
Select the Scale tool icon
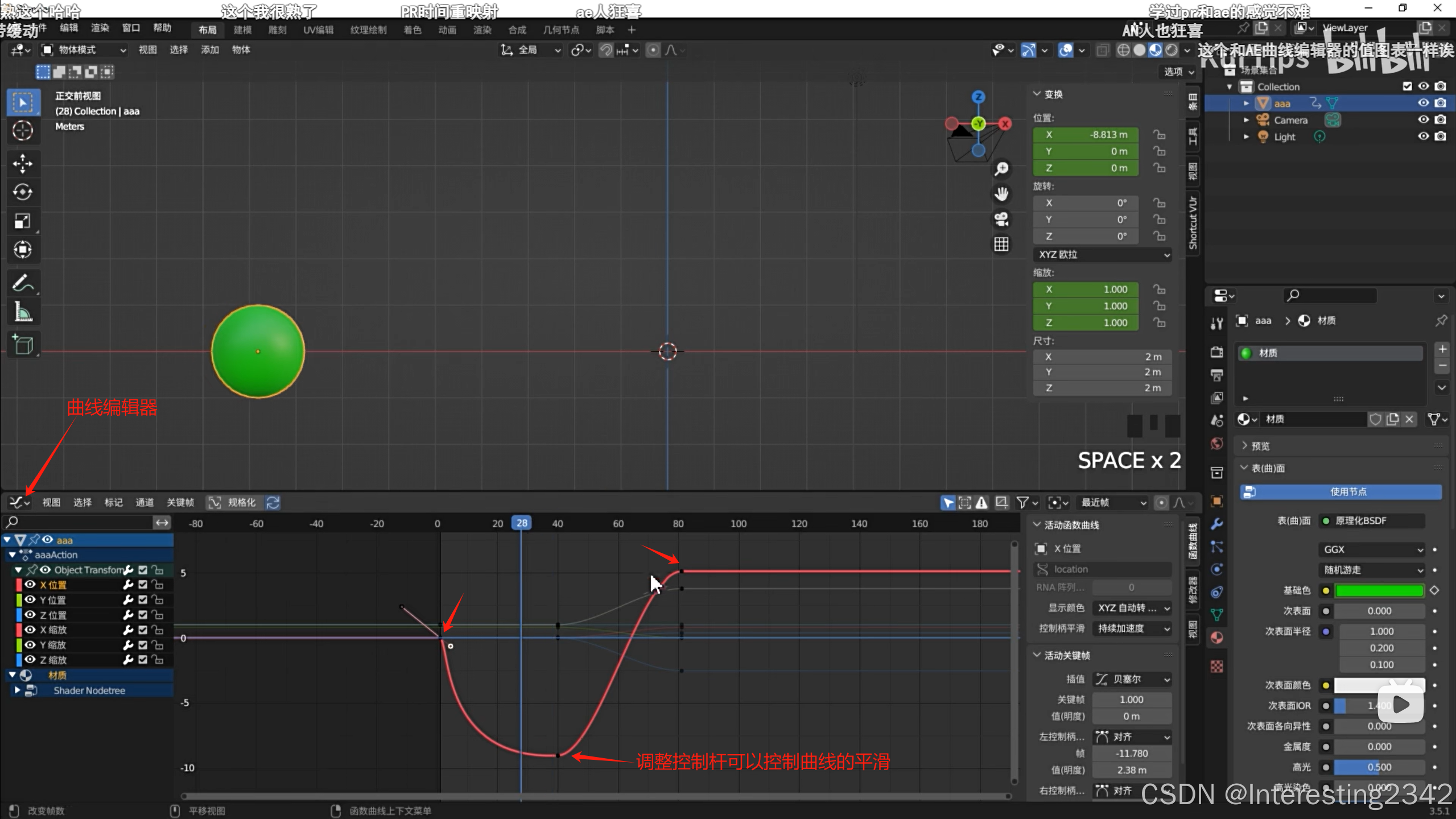coord(23,221)
